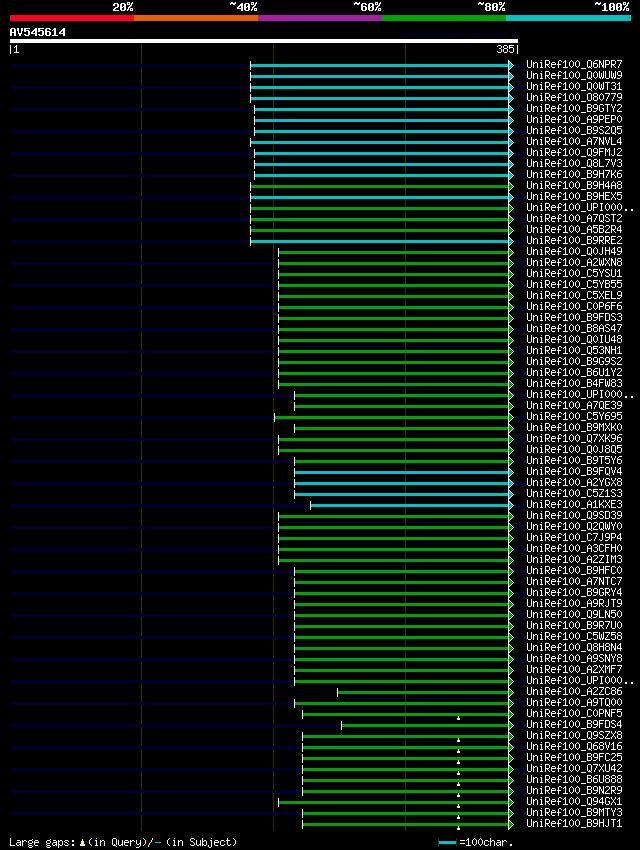
Task: Open hit UniRef100_Q94GX1
Action: click(574, 802)
